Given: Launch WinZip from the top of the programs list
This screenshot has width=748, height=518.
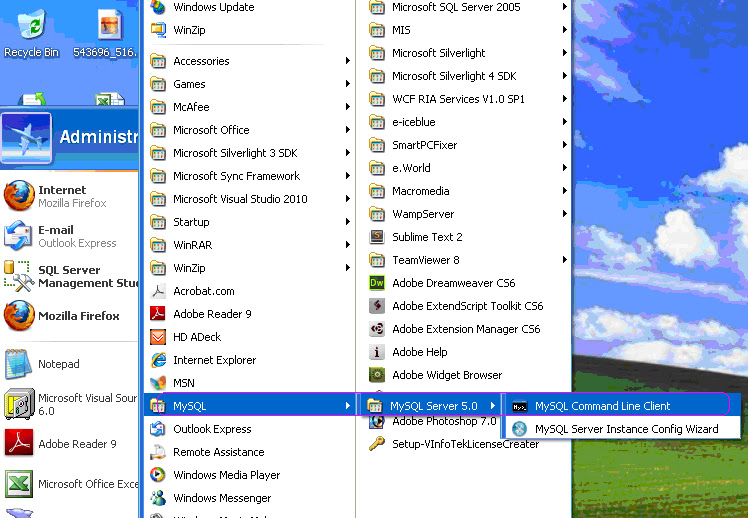Looking at the screenshot, I should coord(249,30).
